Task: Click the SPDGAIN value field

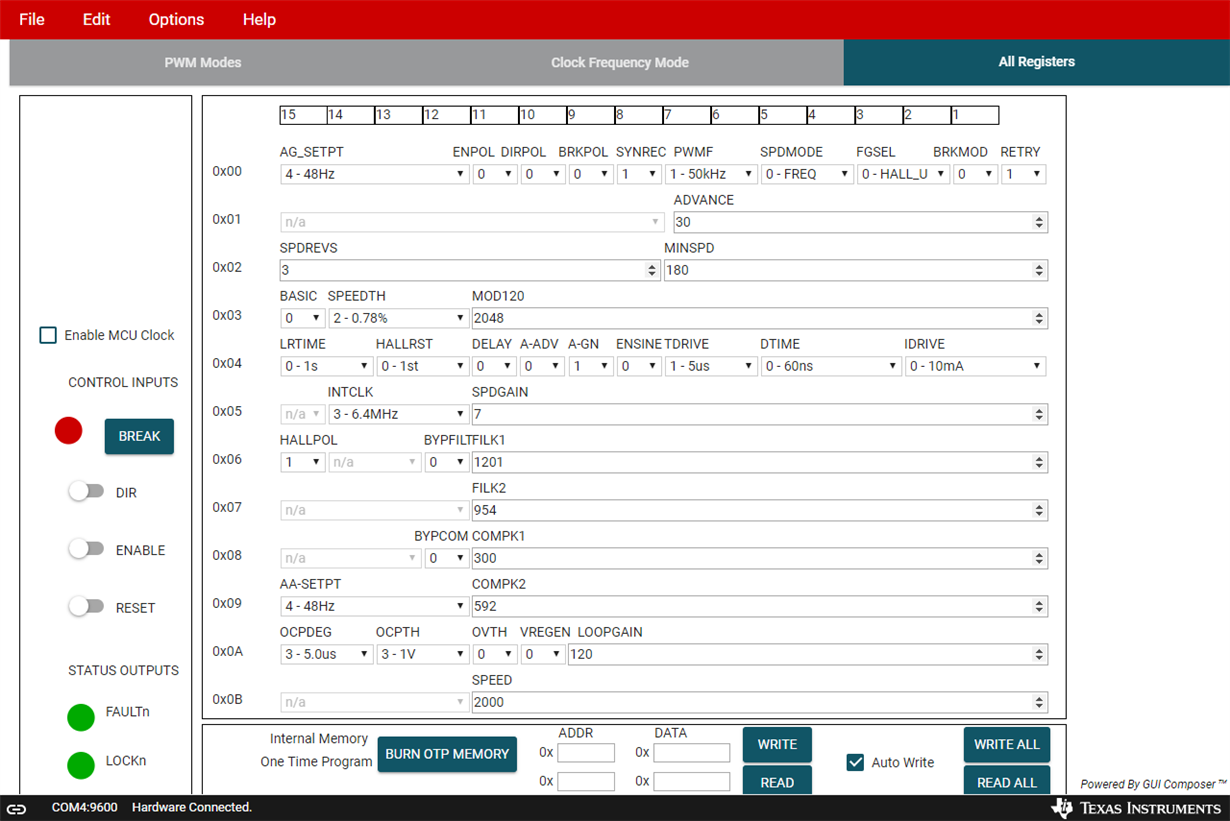Action: pos(760,414)
